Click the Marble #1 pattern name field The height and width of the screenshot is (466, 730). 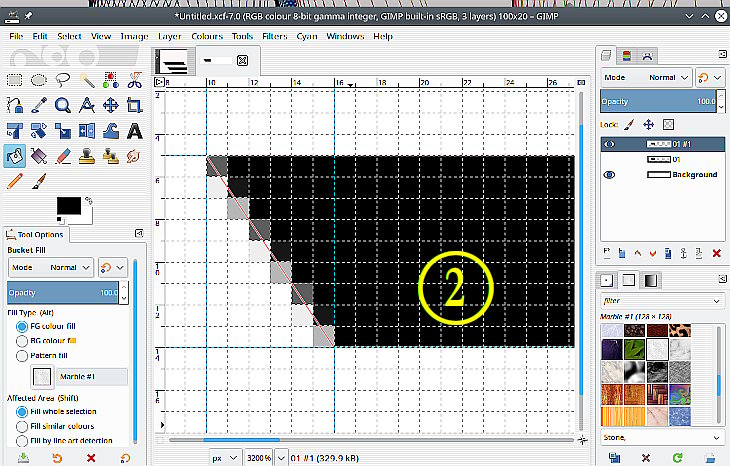pos(92,377)
